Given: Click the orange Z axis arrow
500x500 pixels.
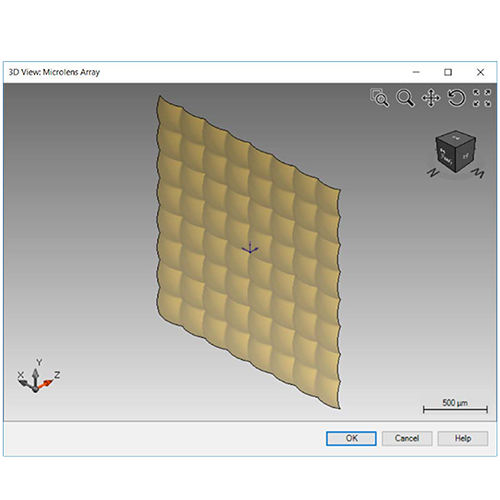Looking at the screenshot, I should [45, 384].
